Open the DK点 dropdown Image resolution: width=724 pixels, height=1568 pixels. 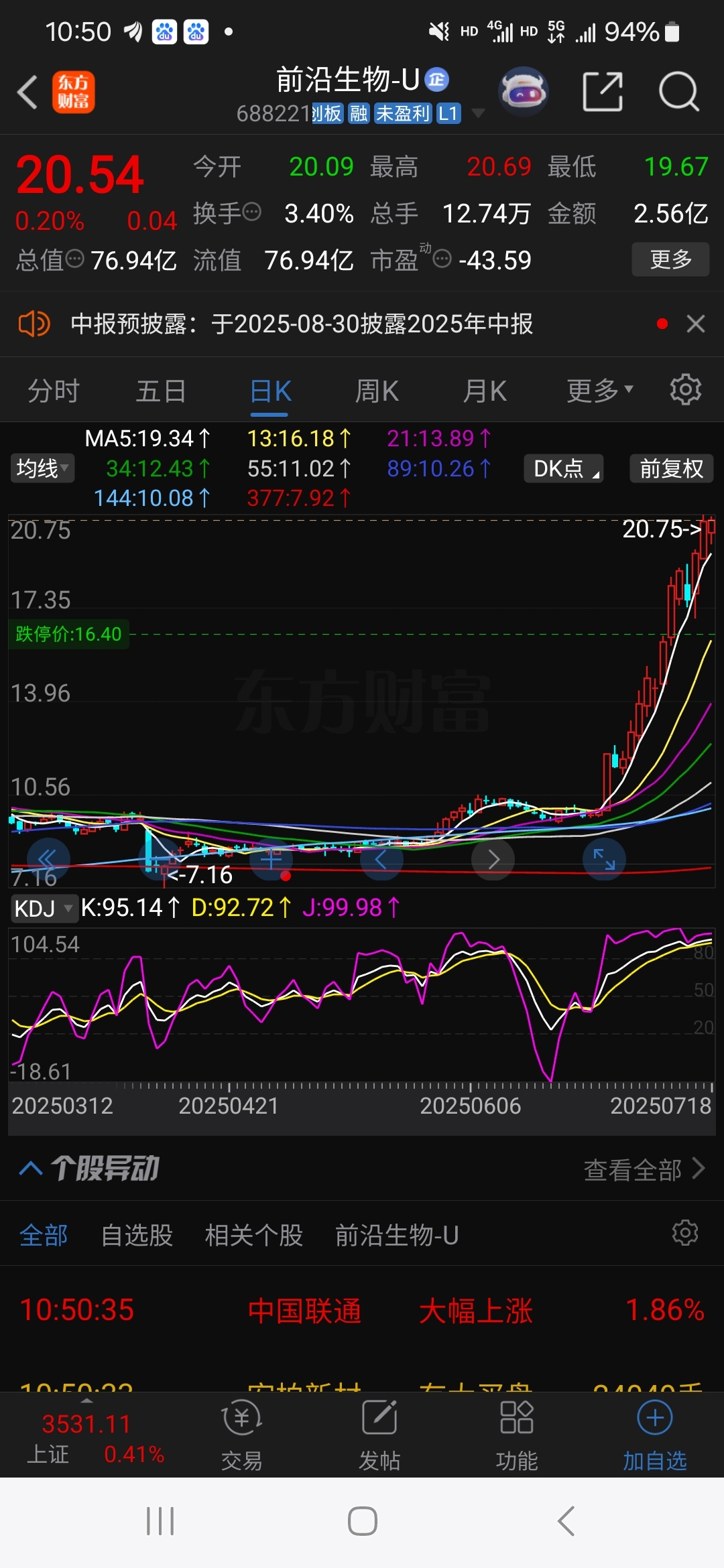tap(564, 468)
